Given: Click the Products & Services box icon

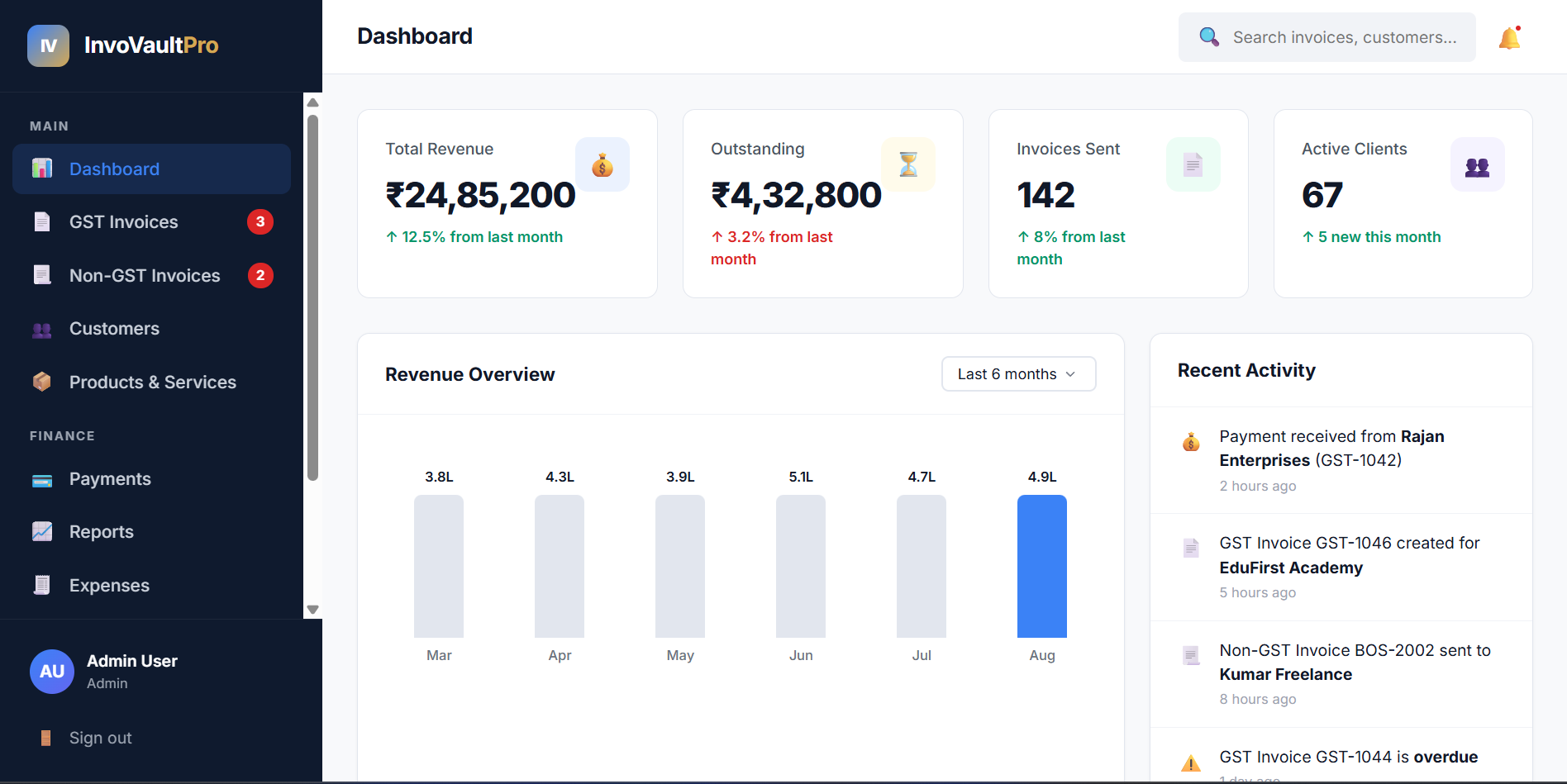Looking at the screenshot, I should pos(42,382).
